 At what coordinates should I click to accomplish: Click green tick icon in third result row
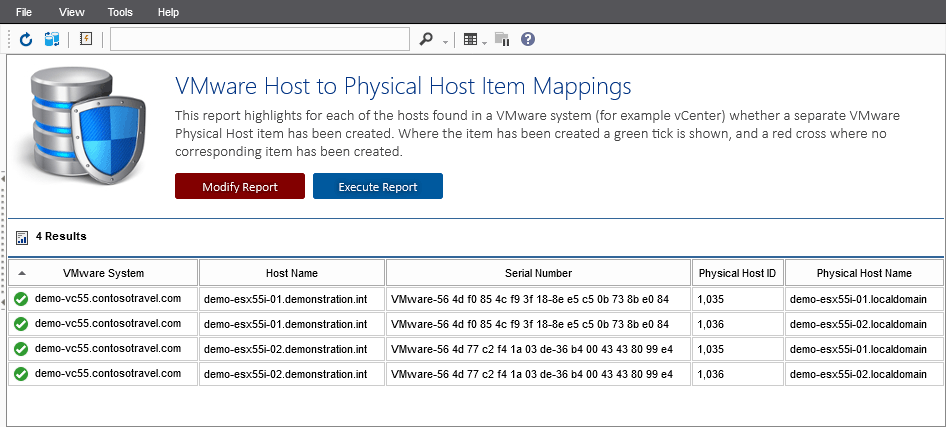(21, 349)
